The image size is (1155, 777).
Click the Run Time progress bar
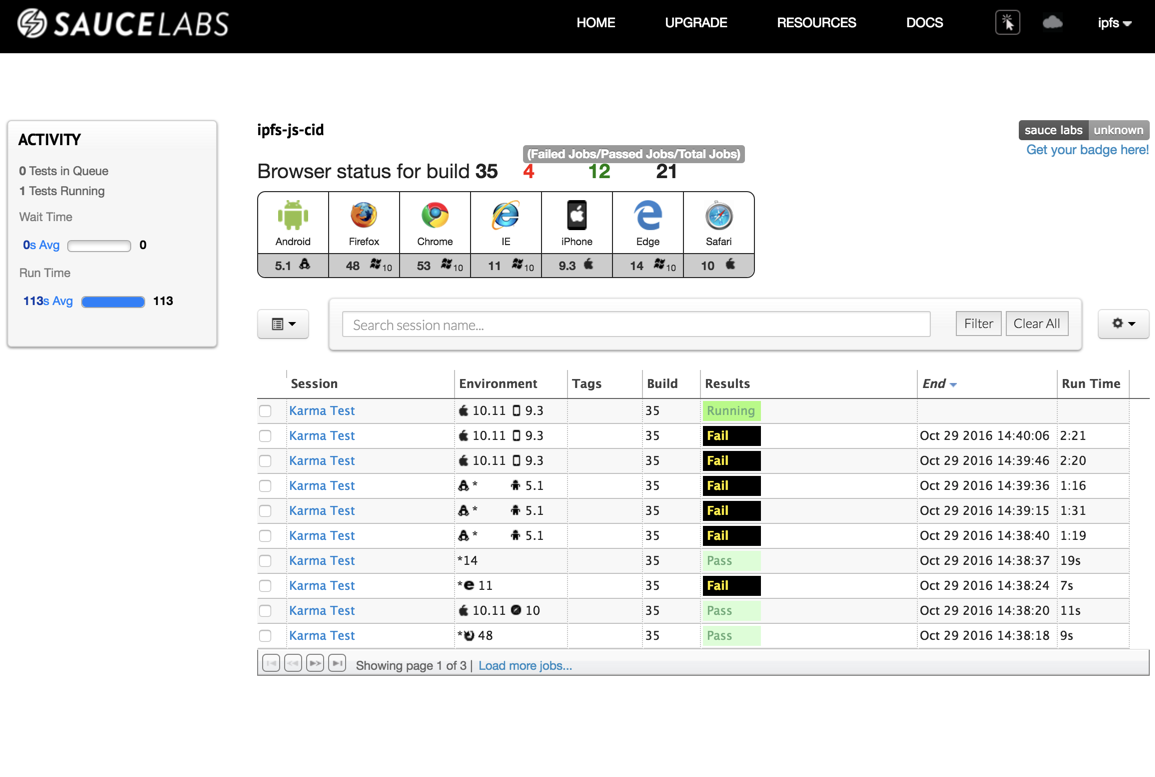[x=113, y=301]
